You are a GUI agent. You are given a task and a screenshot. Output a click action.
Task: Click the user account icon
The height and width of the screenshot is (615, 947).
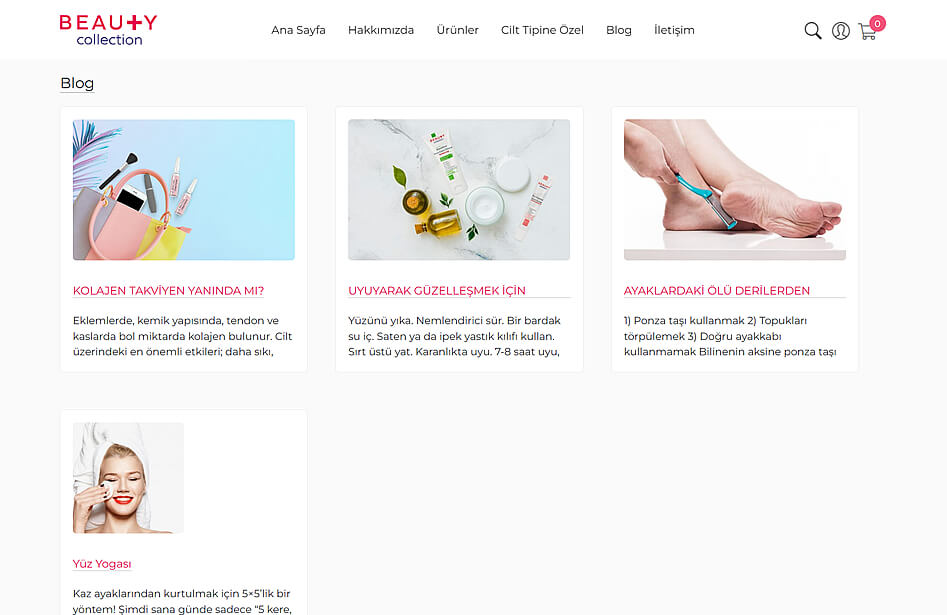(841, 30)
